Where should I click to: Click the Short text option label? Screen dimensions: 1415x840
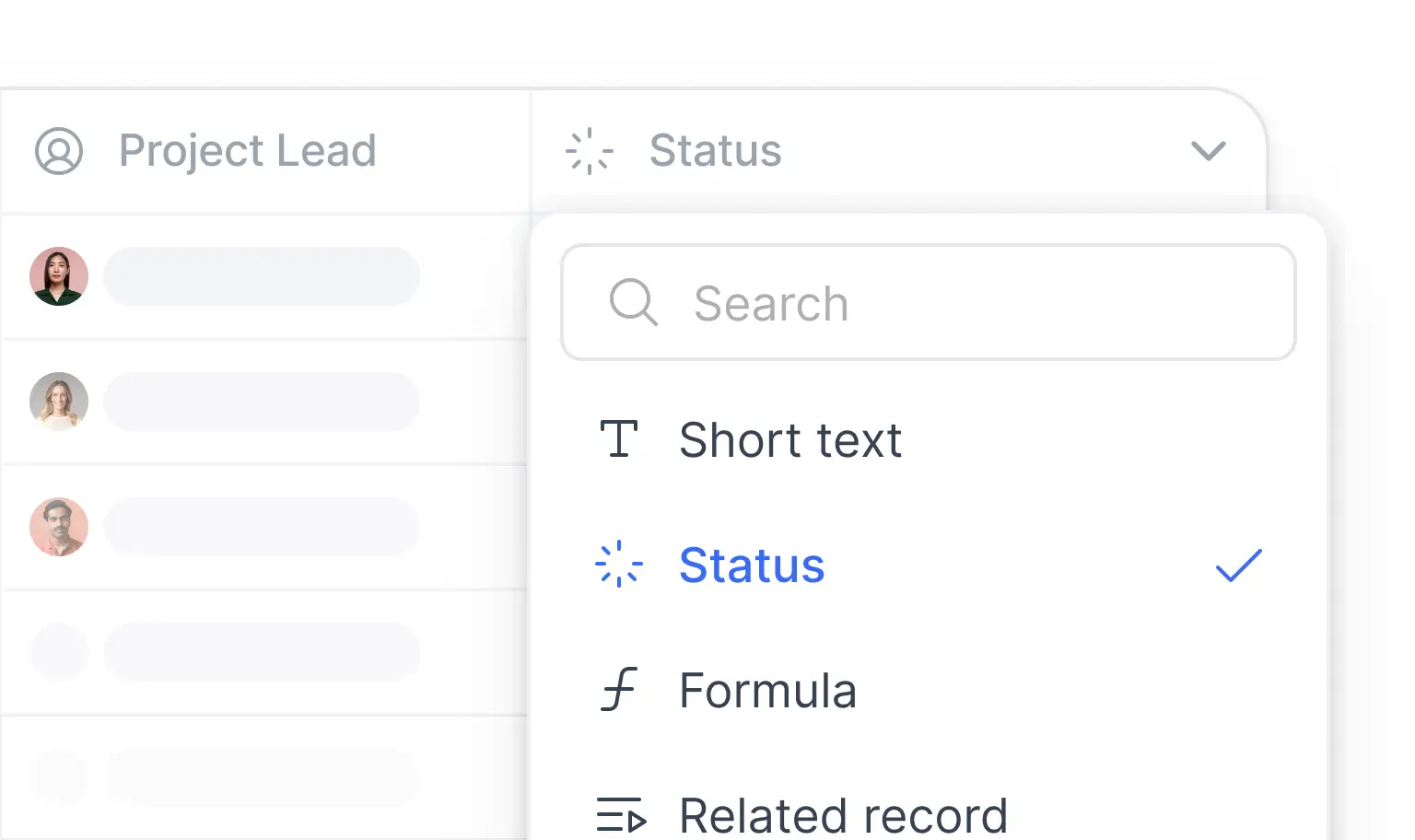tap(790, 439)
